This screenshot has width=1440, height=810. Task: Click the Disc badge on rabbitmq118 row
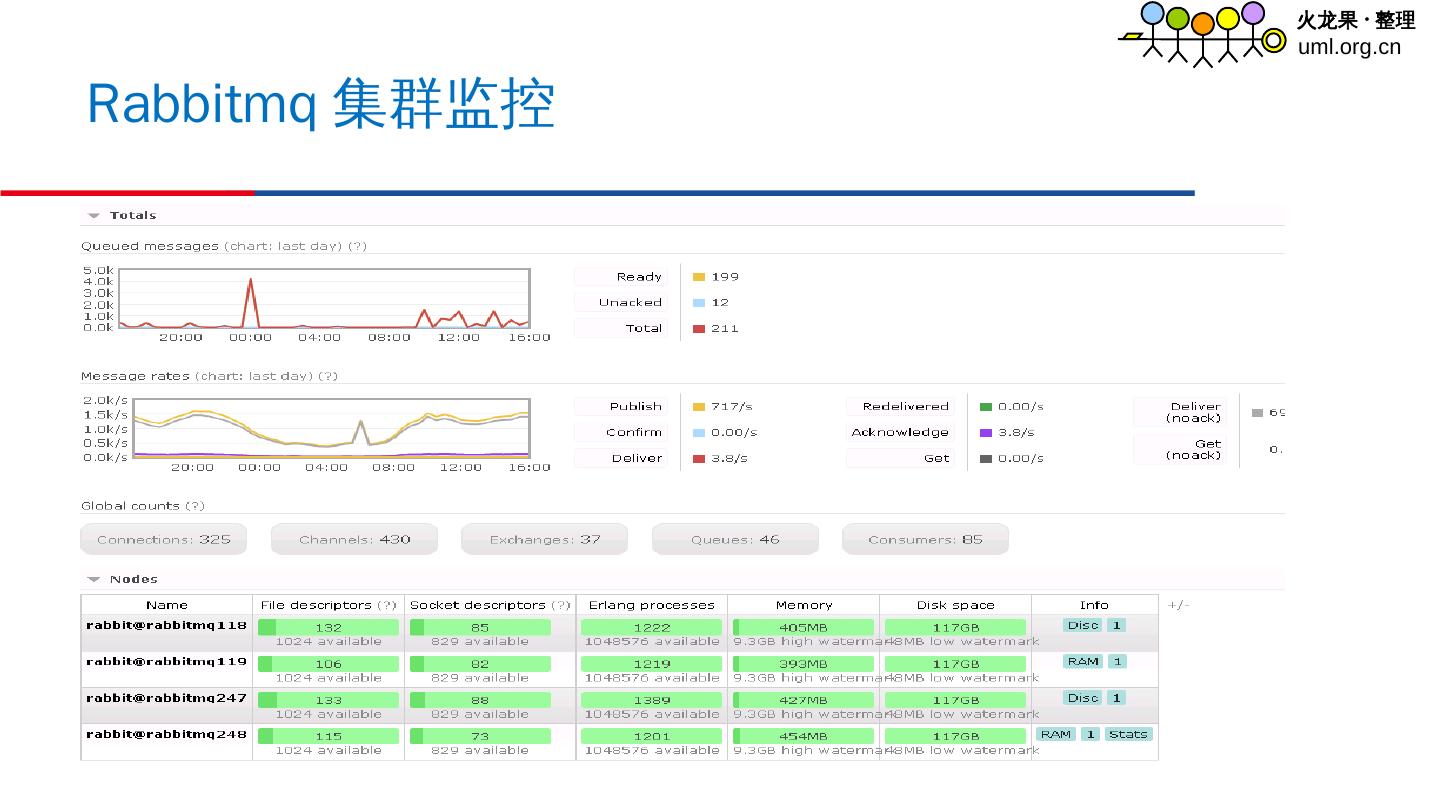point(1082,625)
